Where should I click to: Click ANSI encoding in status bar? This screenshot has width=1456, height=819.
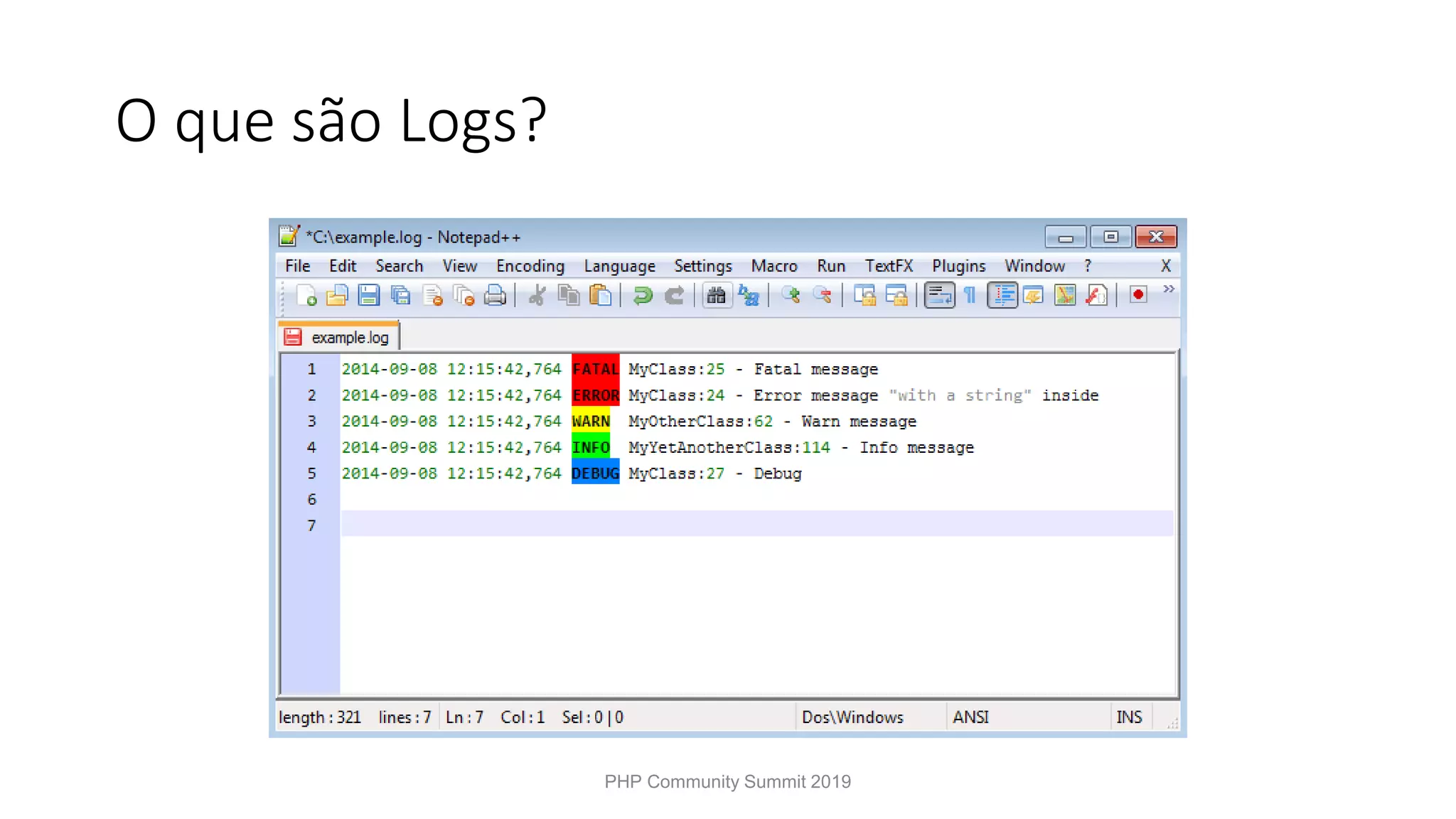point(970,717)
